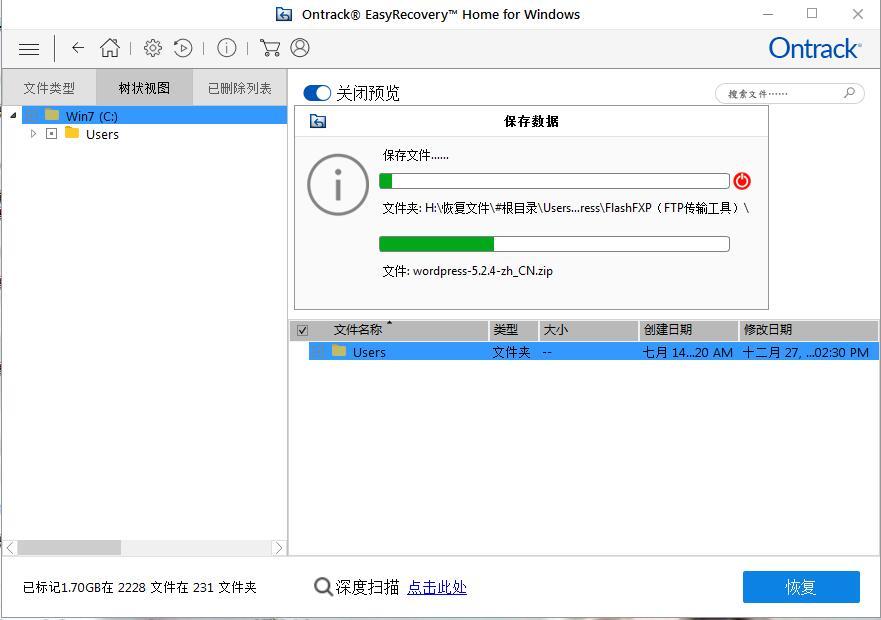Click the Win7 (C:) folder icon
The image size is (881, 620).
(x=52, y=115)
